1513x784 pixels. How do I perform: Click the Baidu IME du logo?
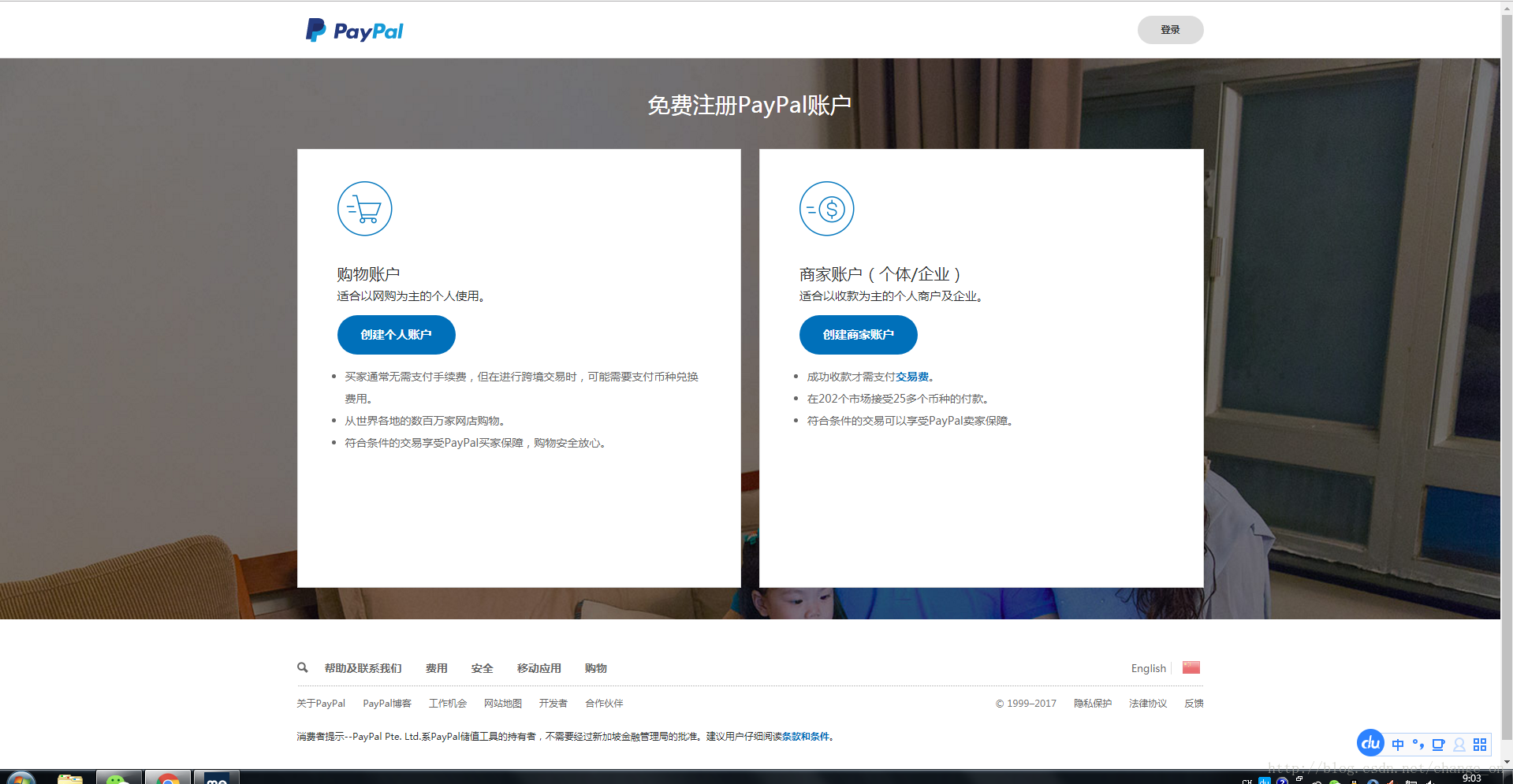(1370, 743)
